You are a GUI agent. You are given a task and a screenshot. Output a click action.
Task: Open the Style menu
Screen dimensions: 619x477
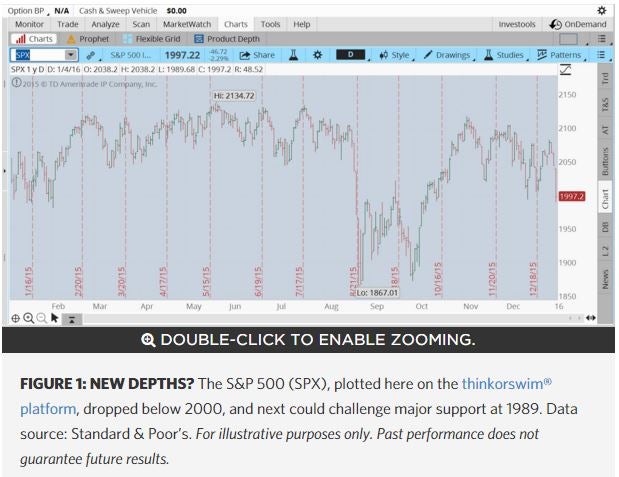coord(395,55)
